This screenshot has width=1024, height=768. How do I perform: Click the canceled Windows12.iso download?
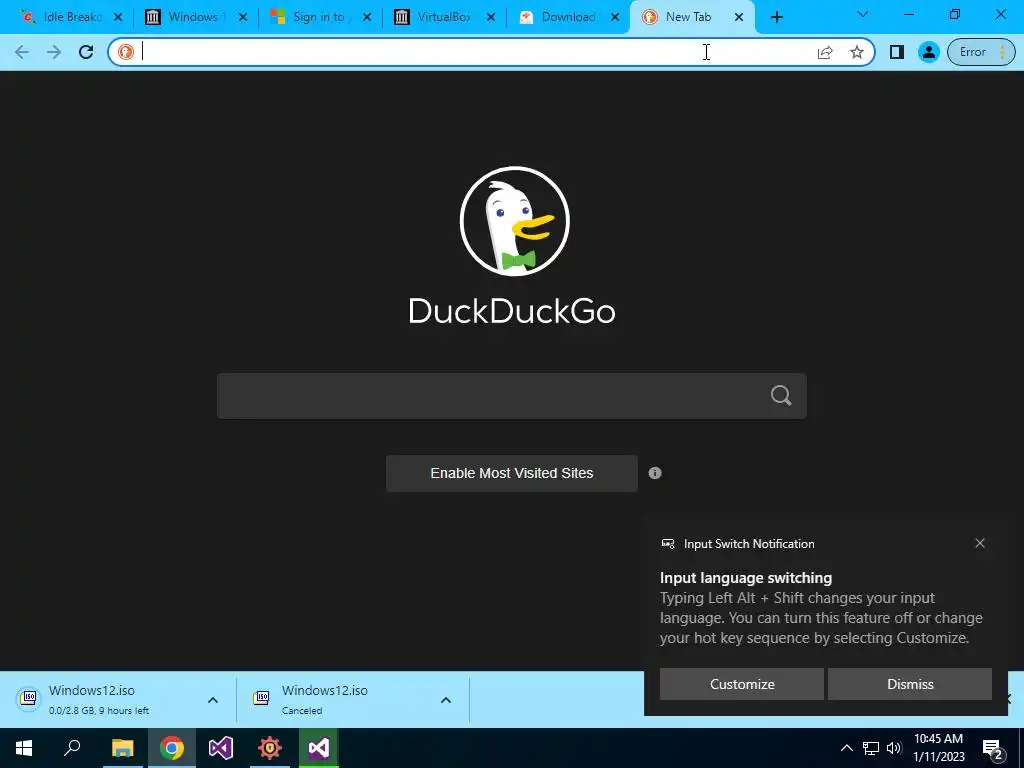click(333, 699)
